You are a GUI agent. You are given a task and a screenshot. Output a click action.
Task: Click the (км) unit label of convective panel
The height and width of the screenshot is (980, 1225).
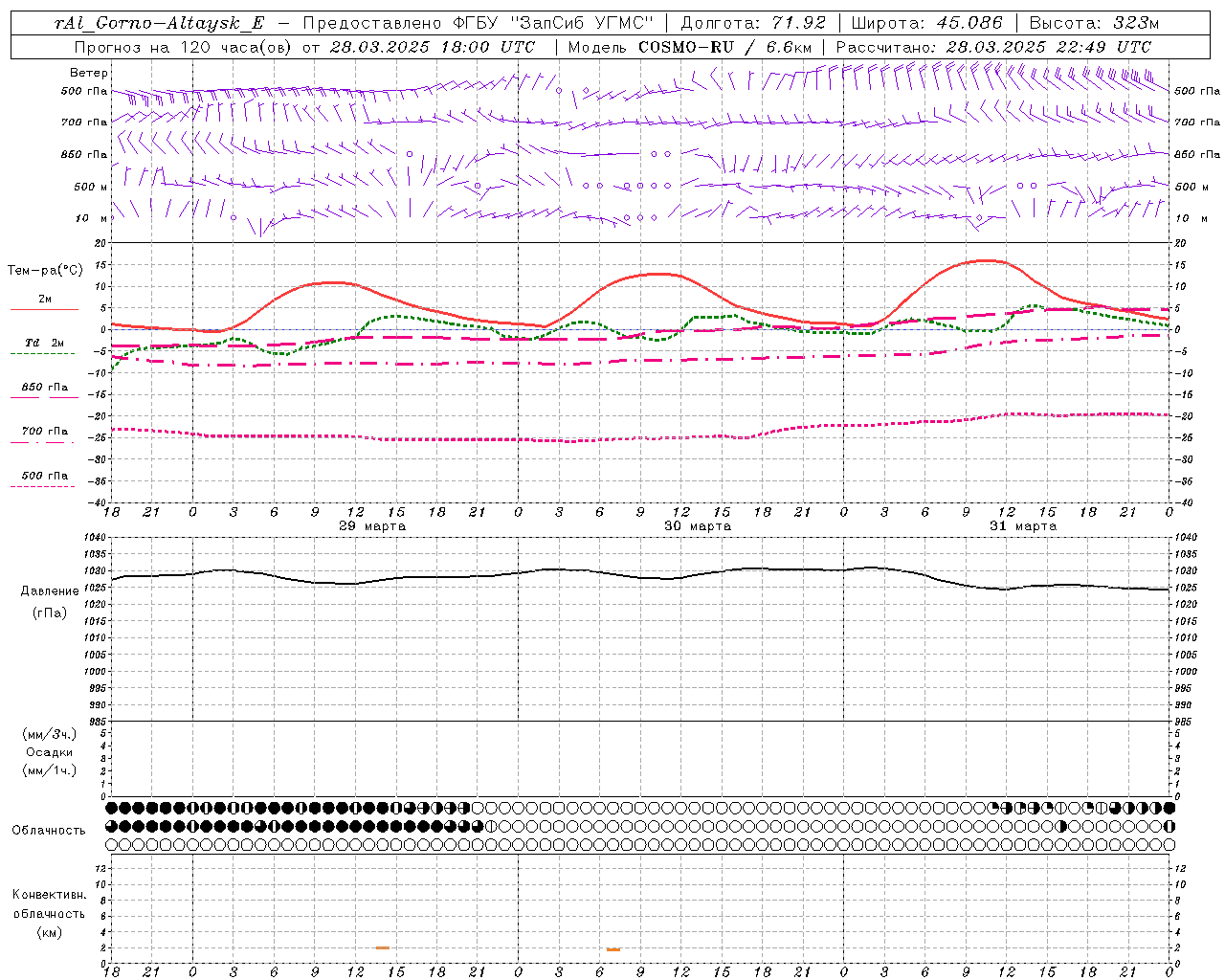pos(50,932)
